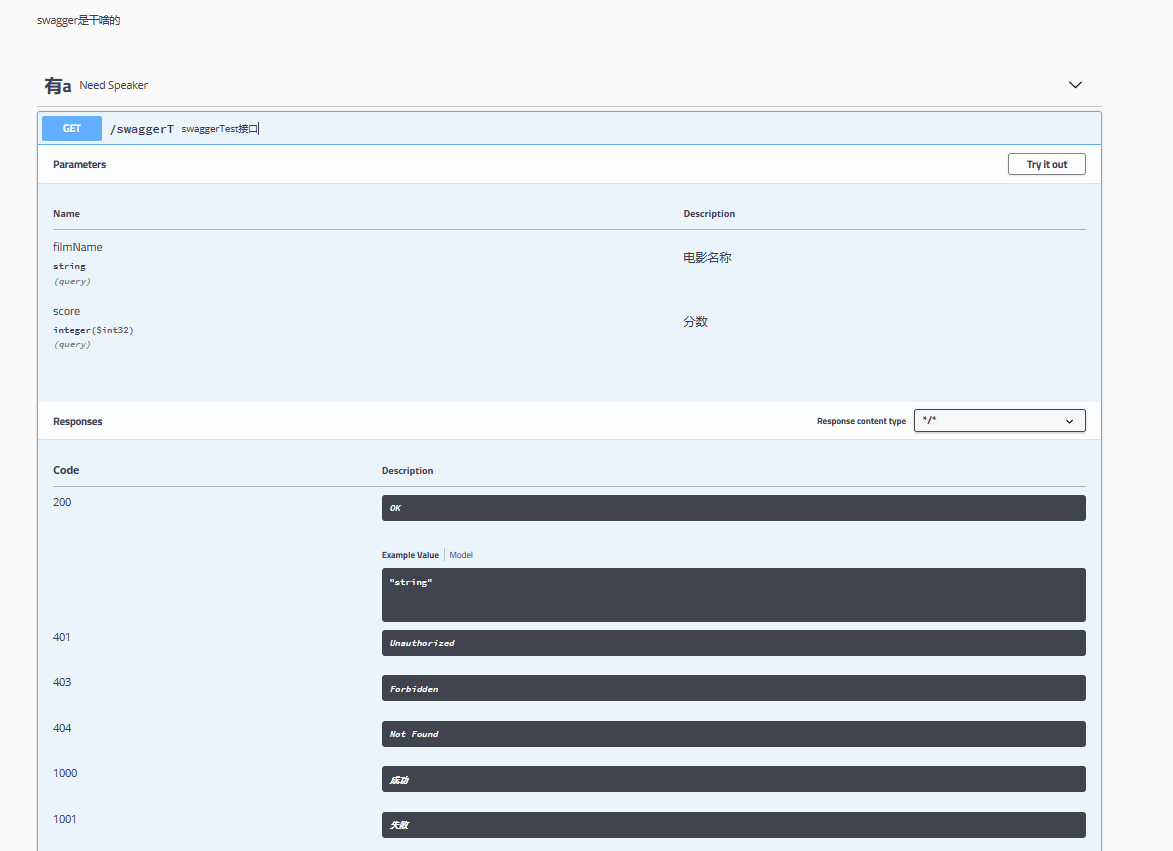
Task: Click the OK response description bar
Action: click(x=733, y=508)
